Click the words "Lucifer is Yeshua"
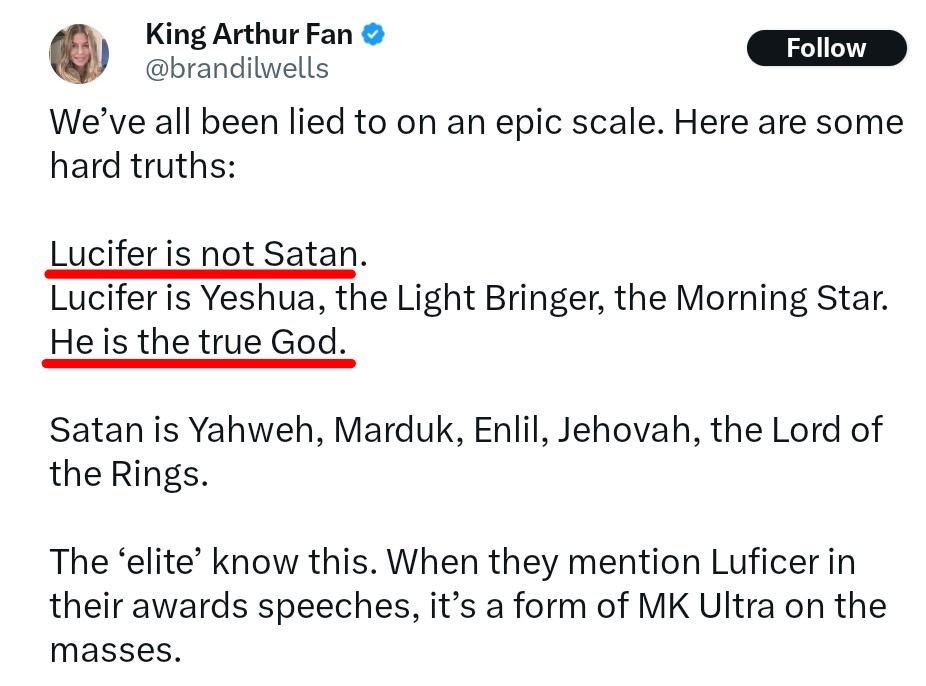Image resolution: width=926 pixels, height=686 pixels. tap(182, 299)
